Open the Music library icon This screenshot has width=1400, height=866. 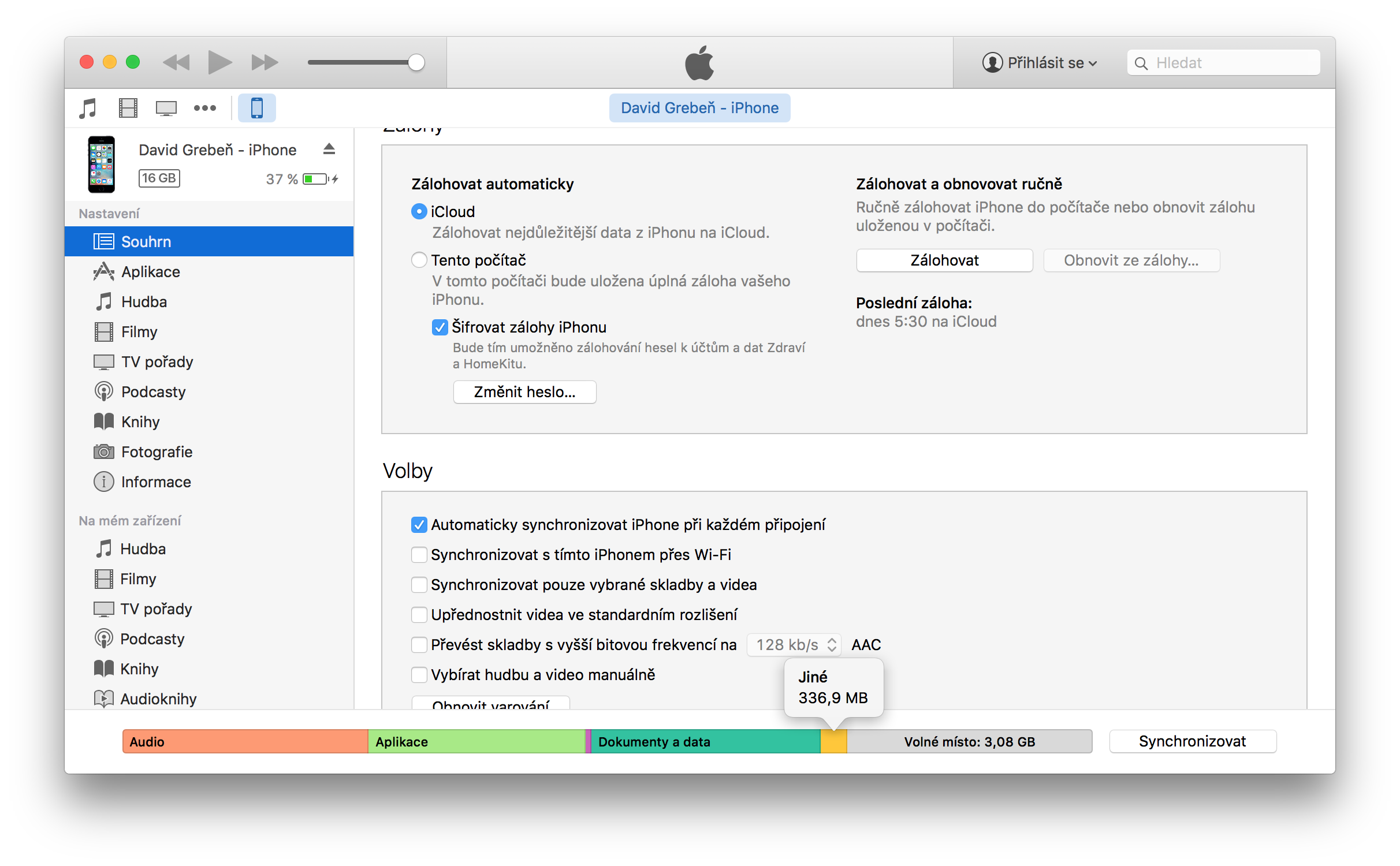click(x=88, y=108)
